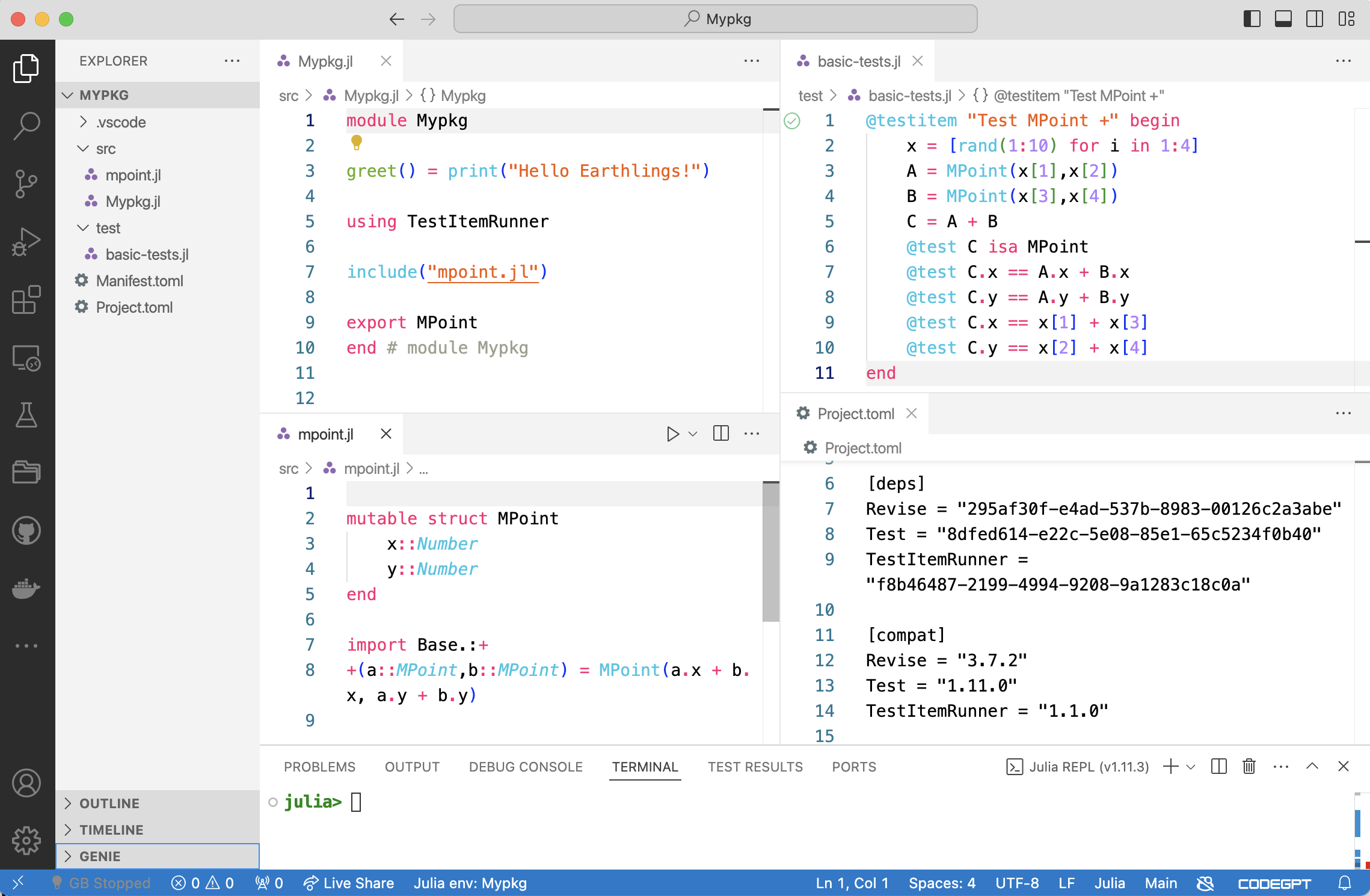1370x896 pixels.
Task: Expand the .vscode folder
Action: click(158, 122)
